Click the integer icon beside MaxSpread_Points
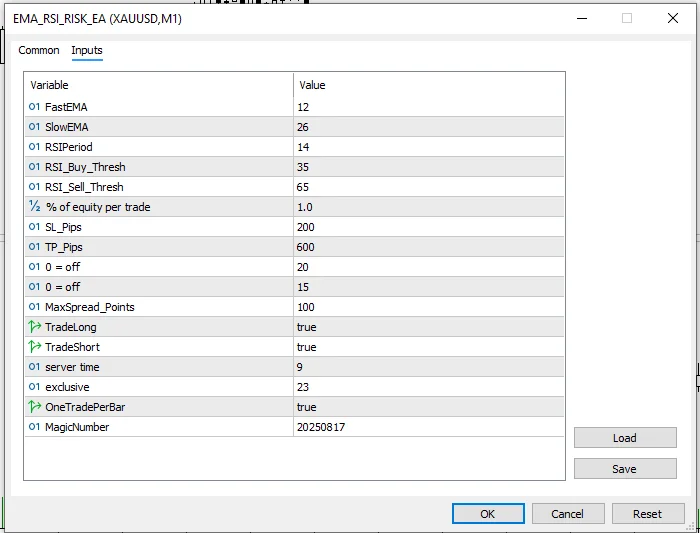 tap(34, 307)
